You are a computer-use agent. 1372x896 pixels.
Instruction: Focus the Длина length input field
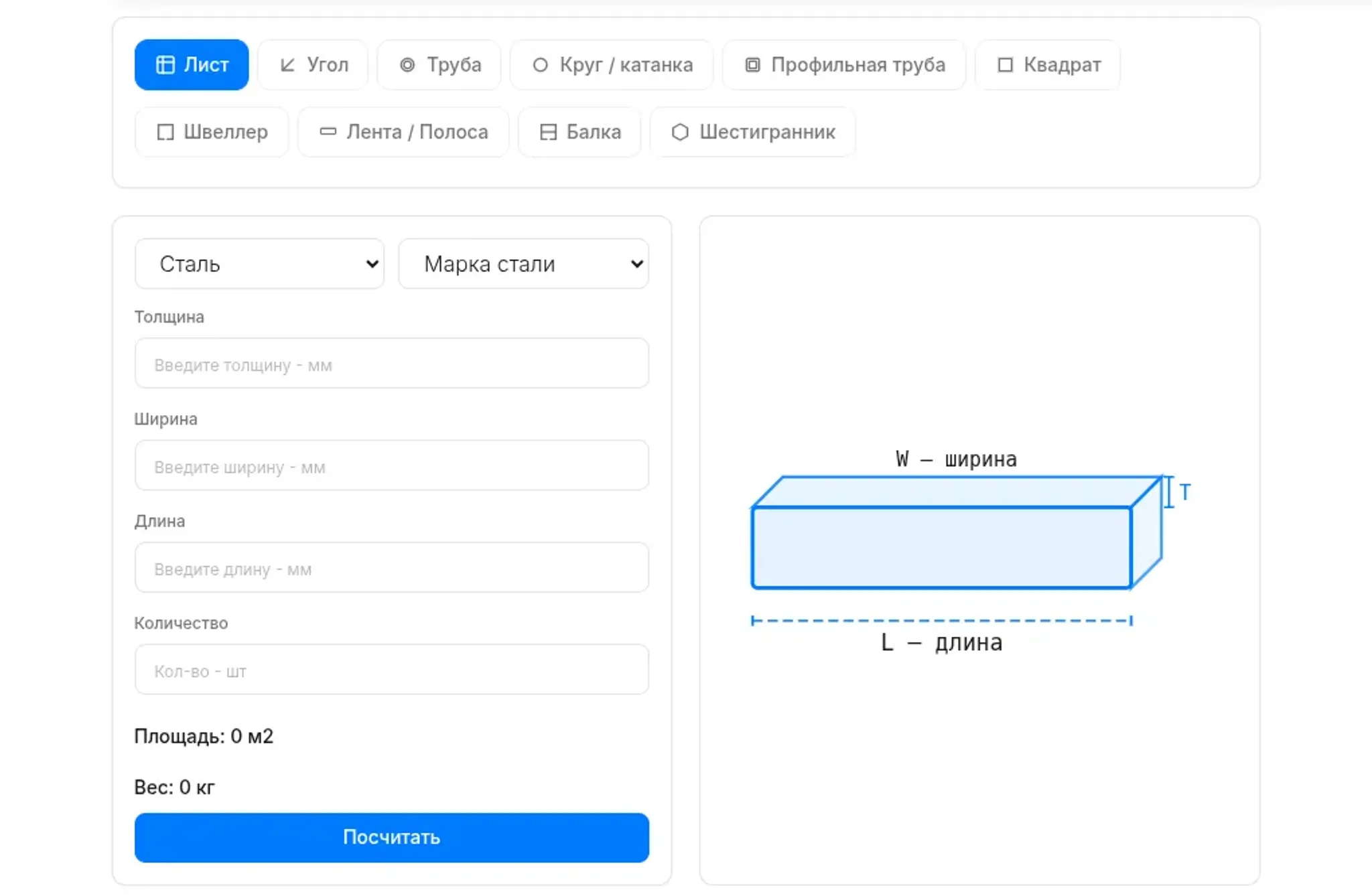(x=391, y=568)
